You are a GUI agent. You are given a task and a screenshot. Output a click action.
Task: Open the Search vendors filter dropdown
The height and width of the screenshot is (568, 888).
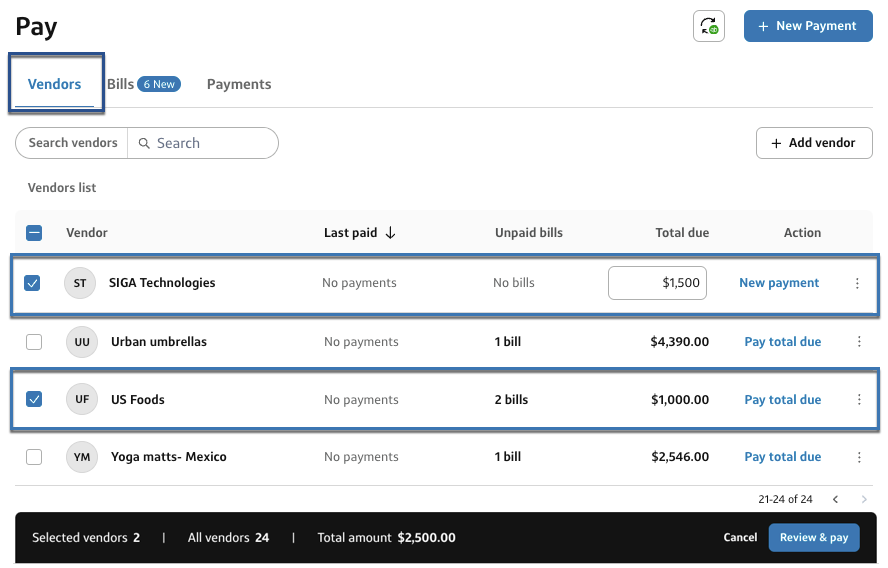point(73,143)
